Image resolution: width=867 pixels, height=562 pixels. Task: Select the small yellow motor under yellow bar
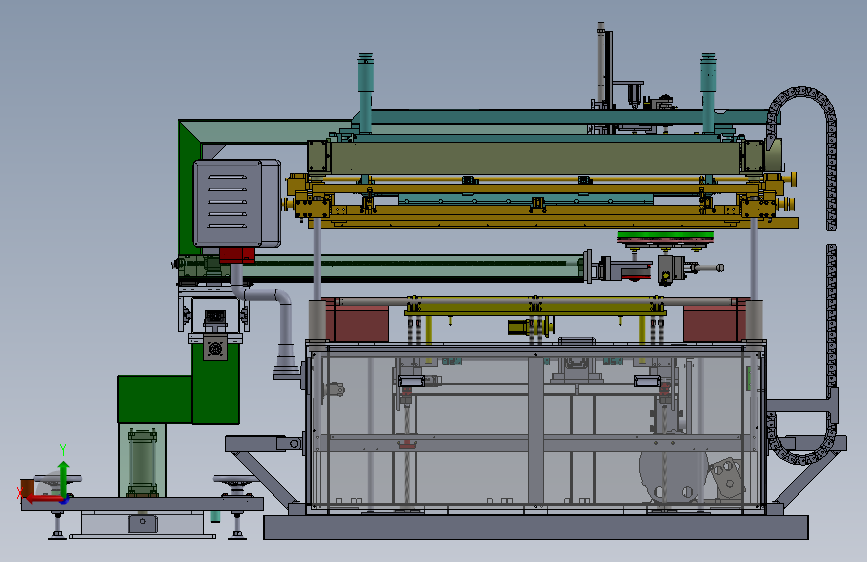click(x=530, y=327)
